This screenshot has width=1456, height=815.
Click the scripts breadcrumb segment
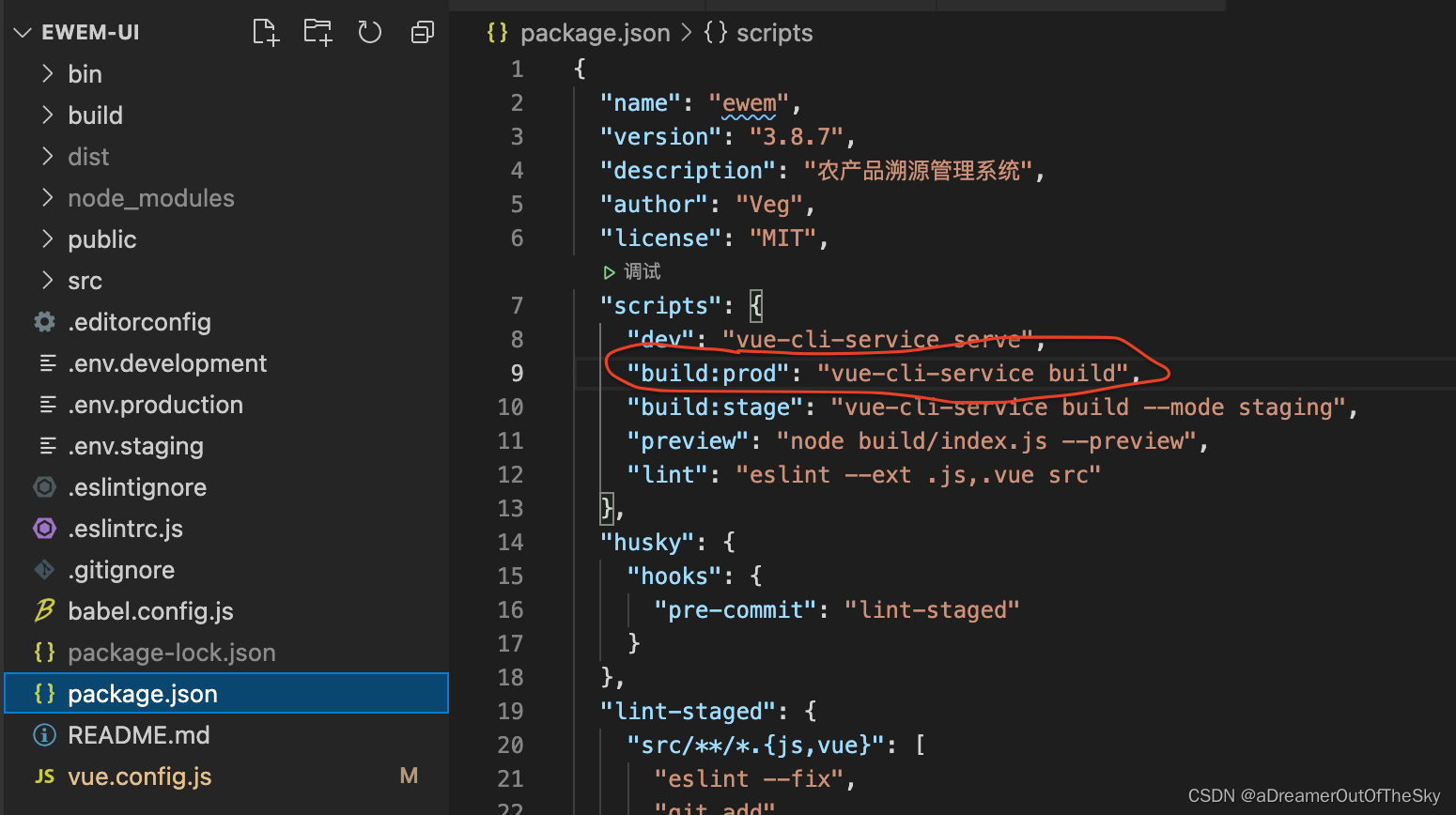coord(774,33)
